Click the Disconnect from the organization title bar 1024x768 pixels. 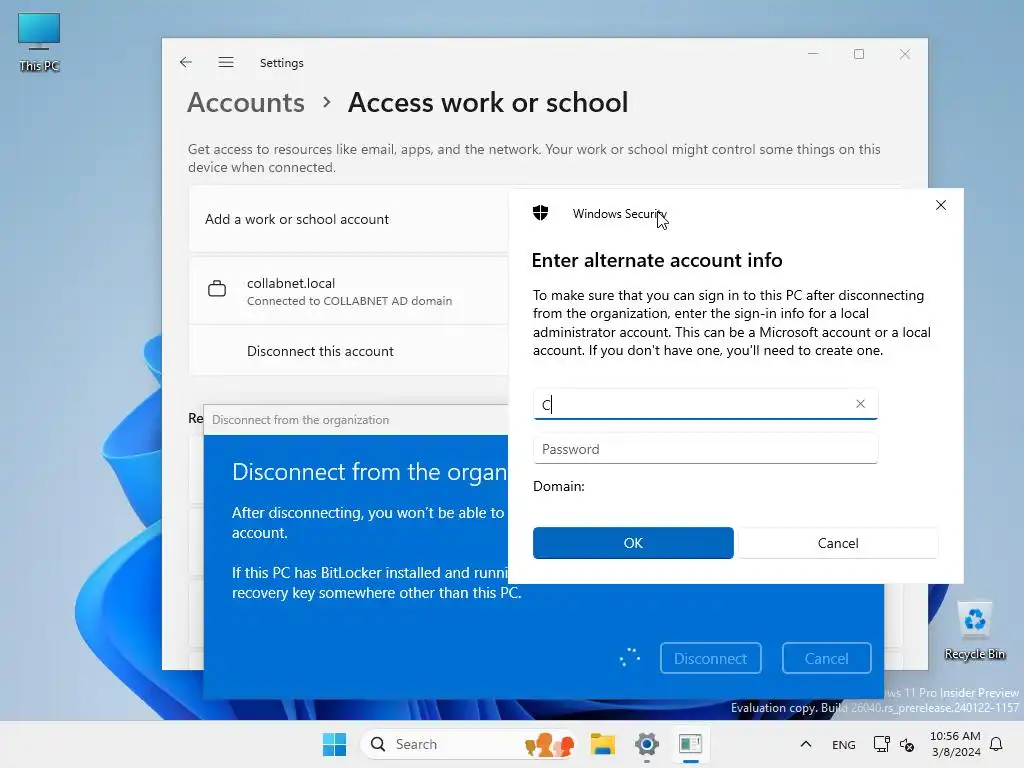click(x=356, y=419)
